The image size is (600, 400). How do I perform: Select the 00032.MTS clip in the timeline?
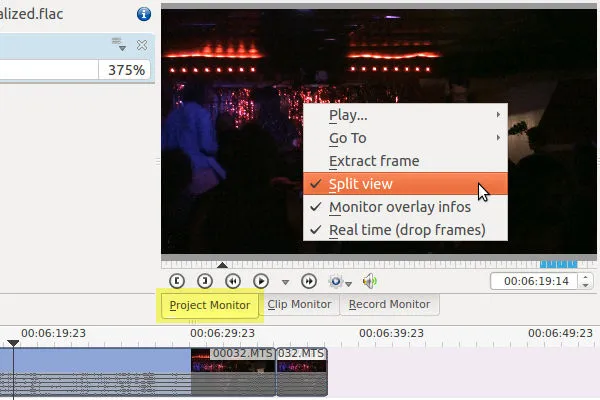tap(233, 372)
